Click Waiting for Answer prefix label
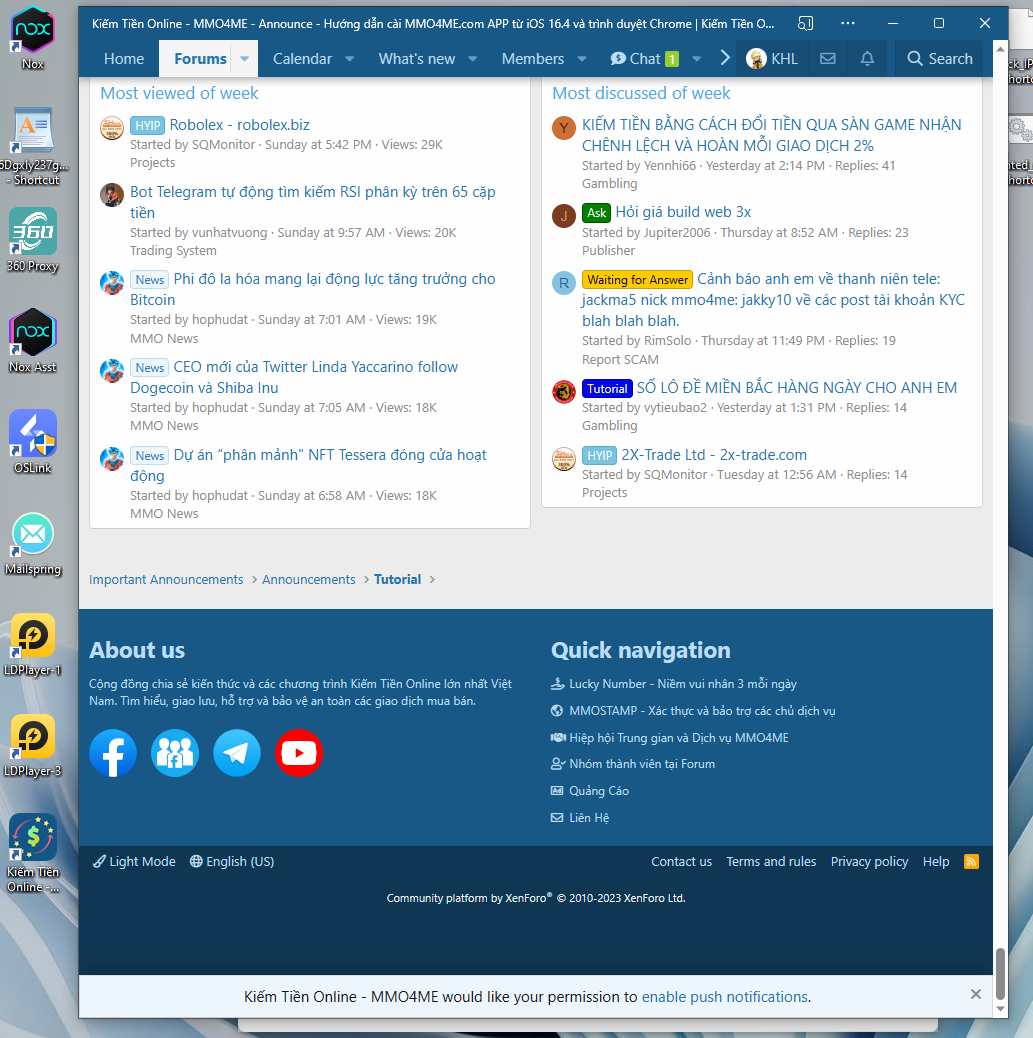 [x=637, y=279]
